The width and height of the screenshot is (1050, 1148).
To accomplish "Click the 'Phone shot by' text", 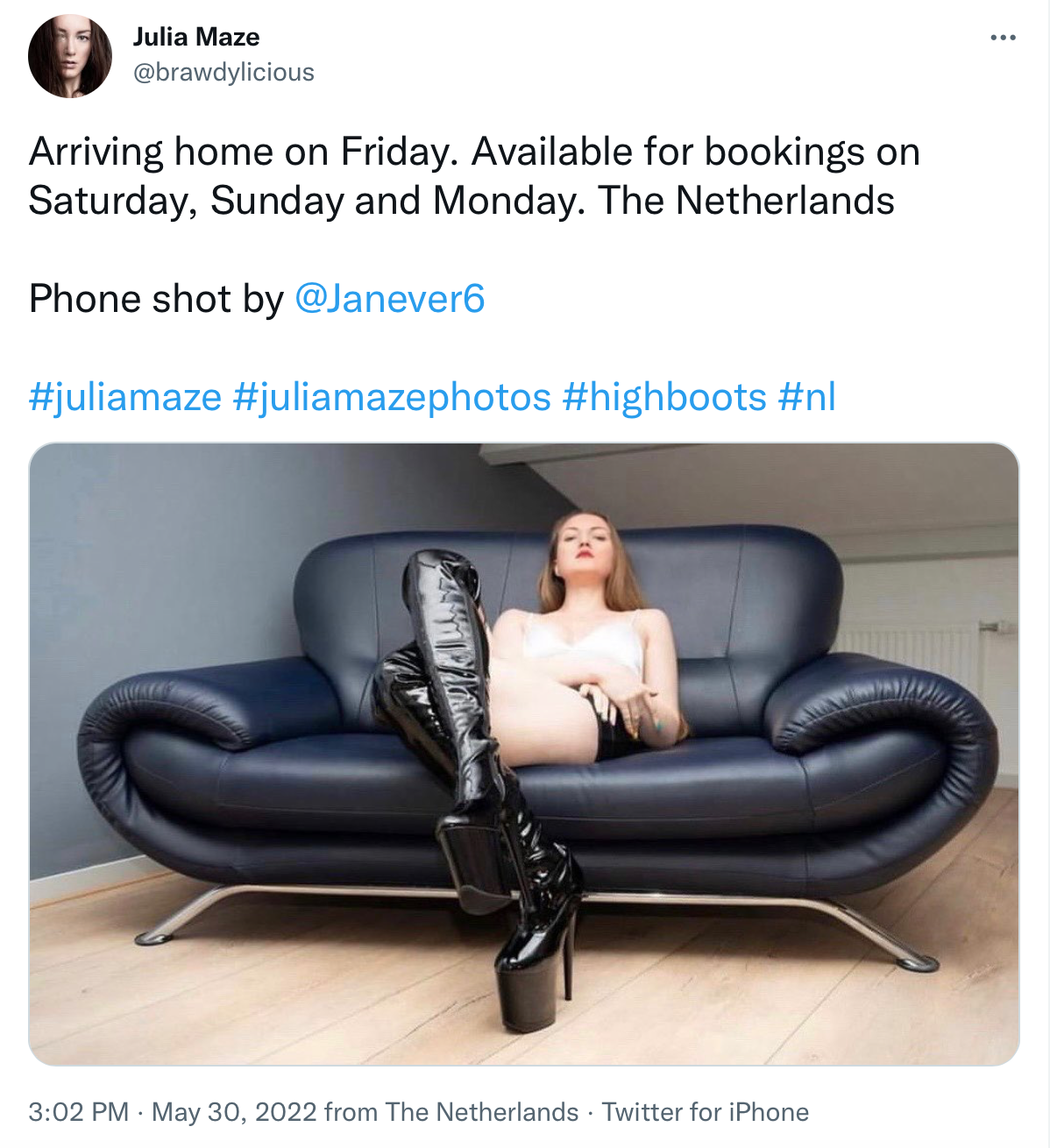I will (156, 299).
